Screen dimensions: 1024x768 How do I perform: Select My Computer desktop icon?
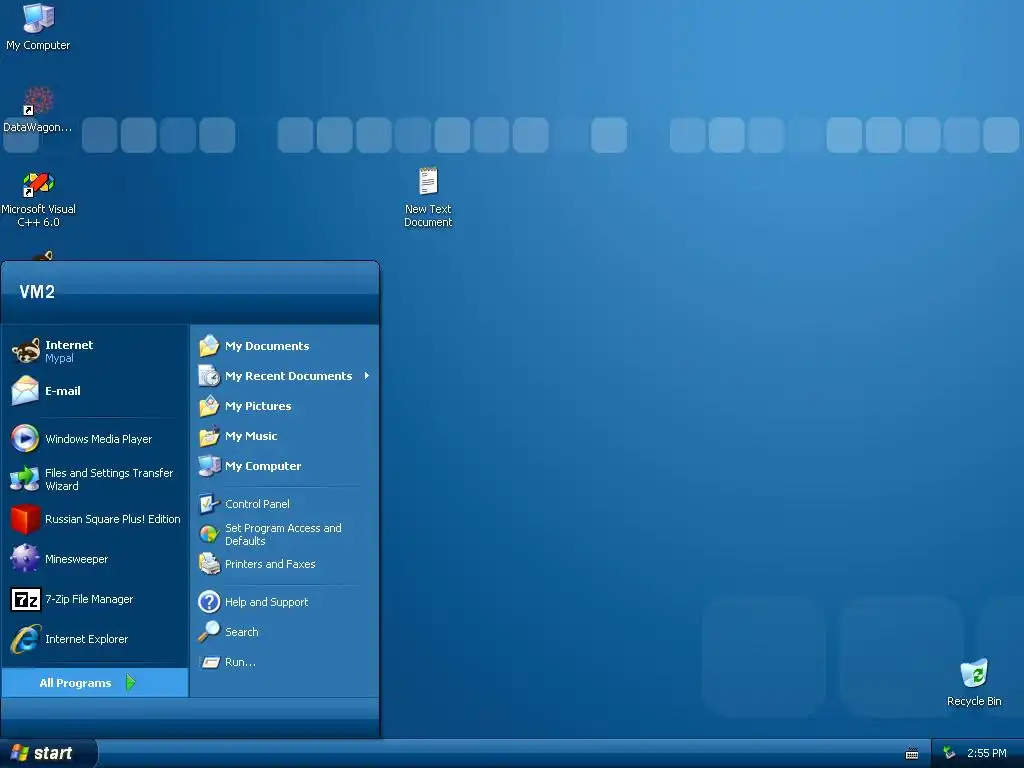(38, 27)
